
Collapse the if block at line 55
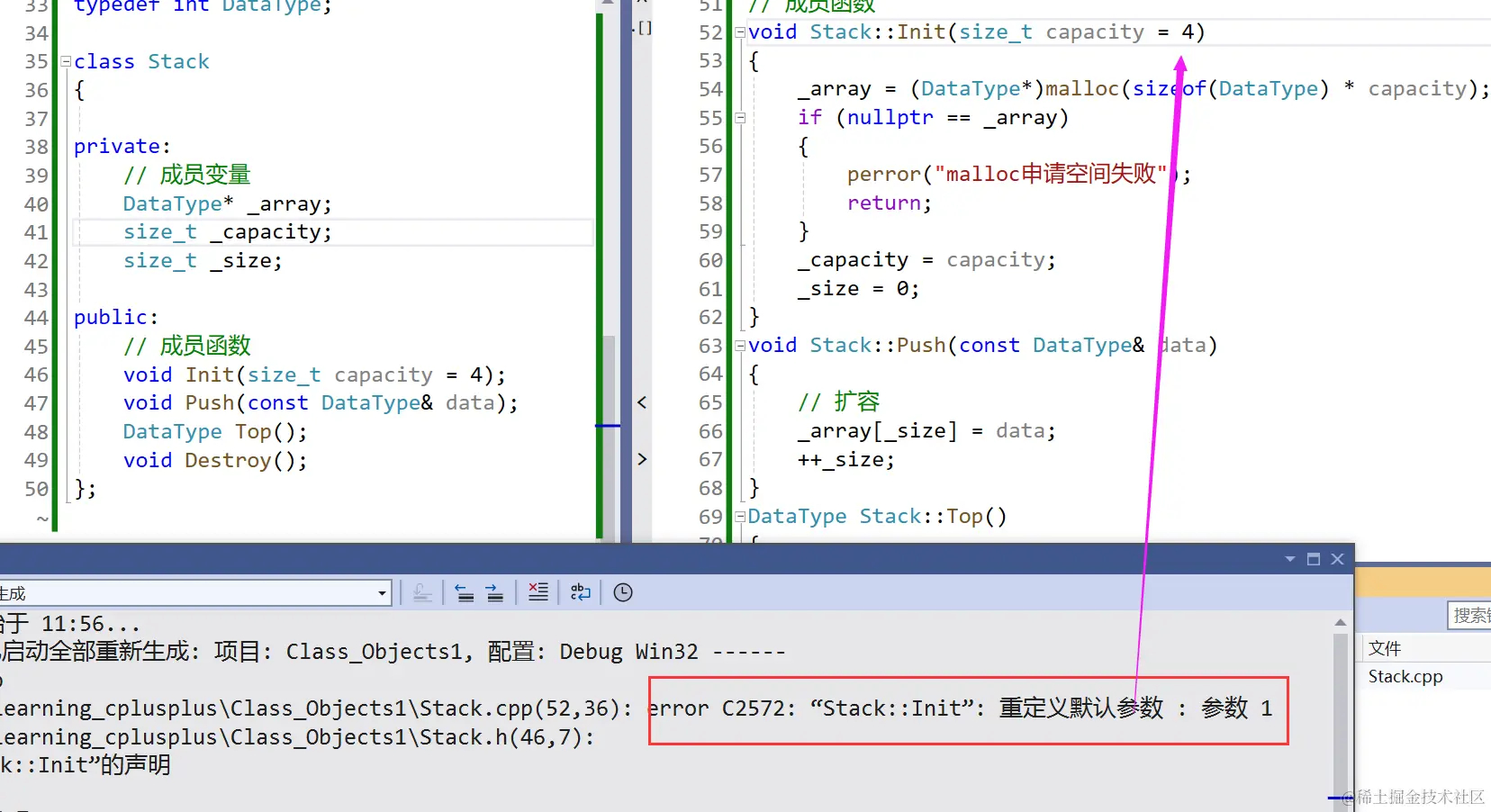point(740,118)
